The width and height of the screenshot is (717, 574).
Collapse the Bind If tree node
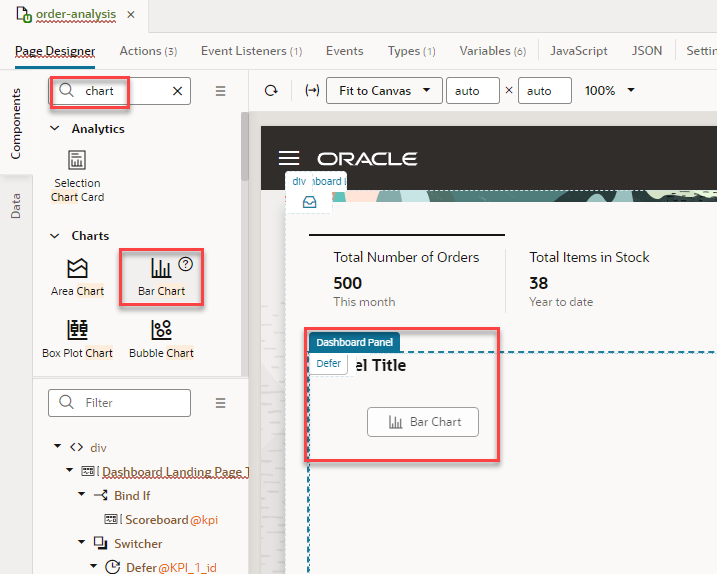click(x=81, y=494)
